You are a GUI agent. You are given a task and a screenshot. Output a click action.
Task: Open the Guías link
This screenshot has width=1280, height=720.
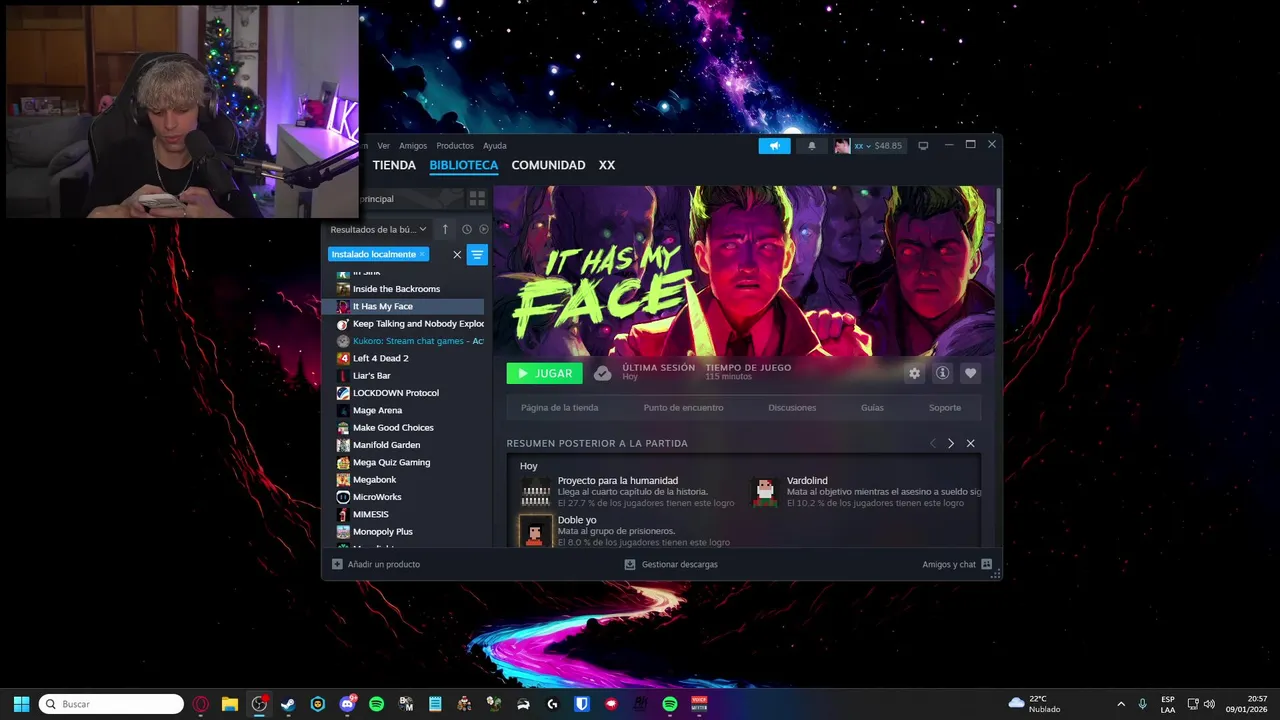pyautogui.click(x=872, y=408)
